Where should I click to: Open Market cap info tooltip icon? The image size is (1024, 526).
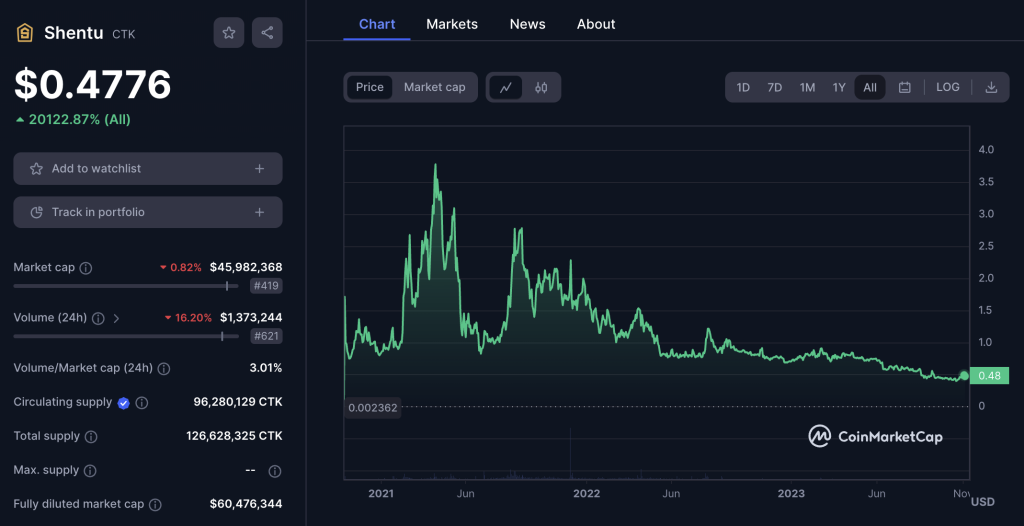pos(86,268)
